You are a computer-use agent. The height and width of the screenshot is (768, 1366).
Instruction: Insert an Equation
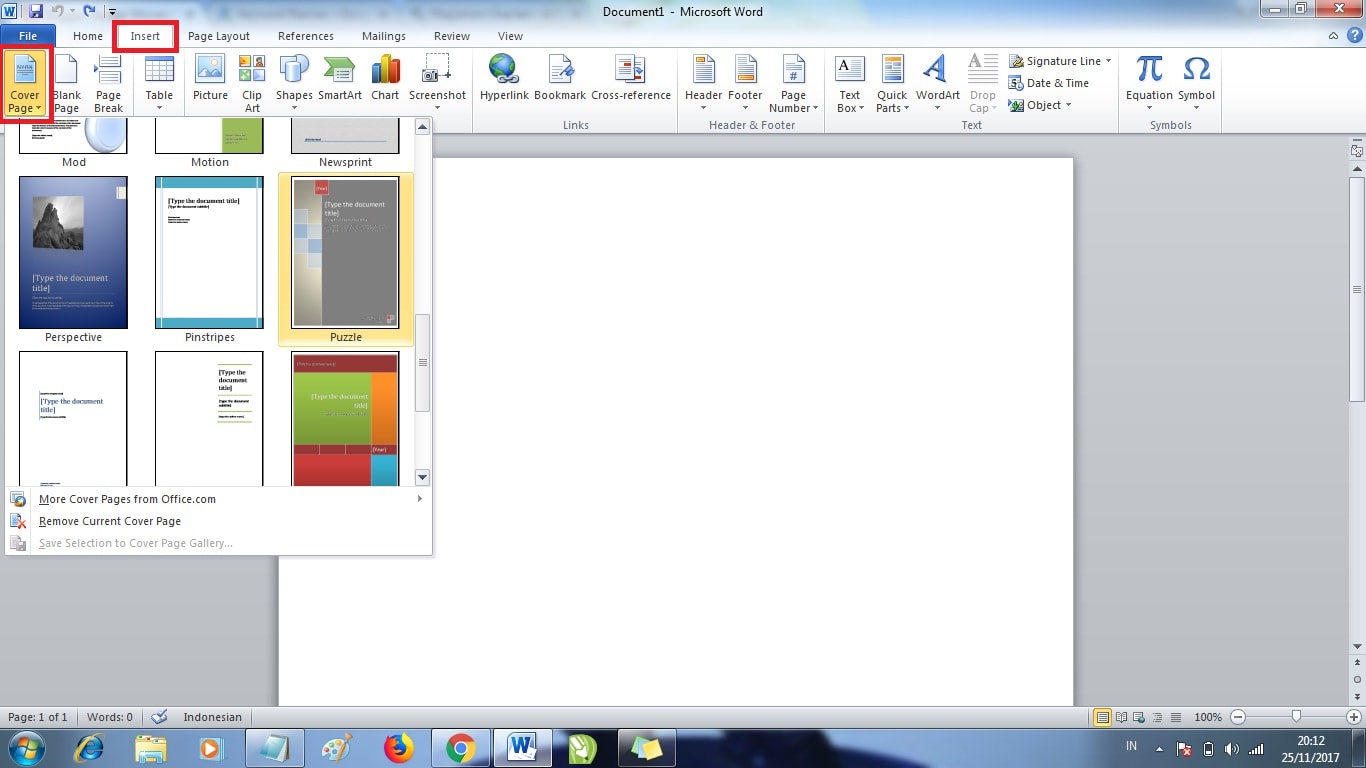tap(1148, 80)
